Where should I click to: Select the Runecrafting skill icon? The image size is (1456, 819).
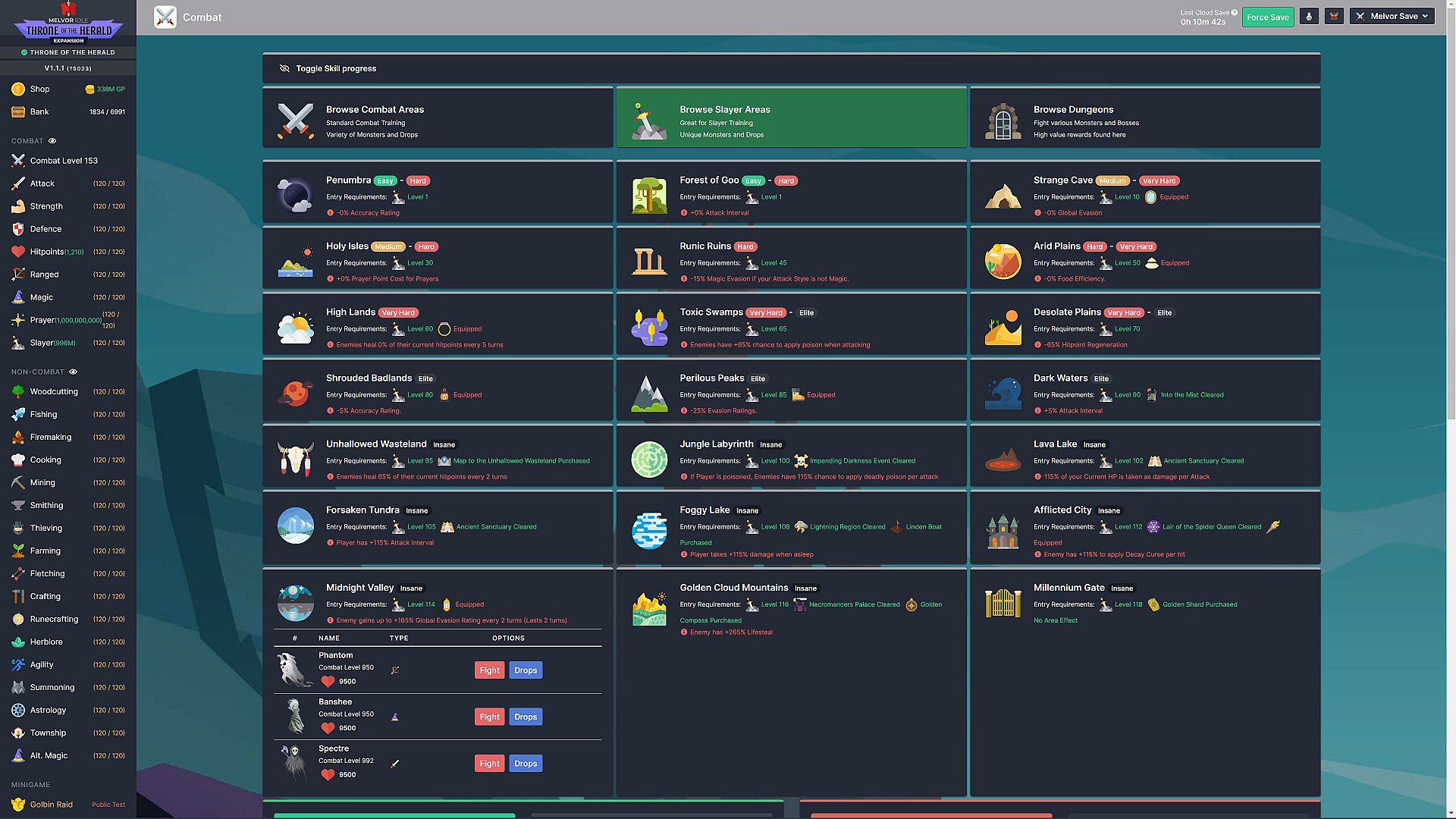pos(18,620)
